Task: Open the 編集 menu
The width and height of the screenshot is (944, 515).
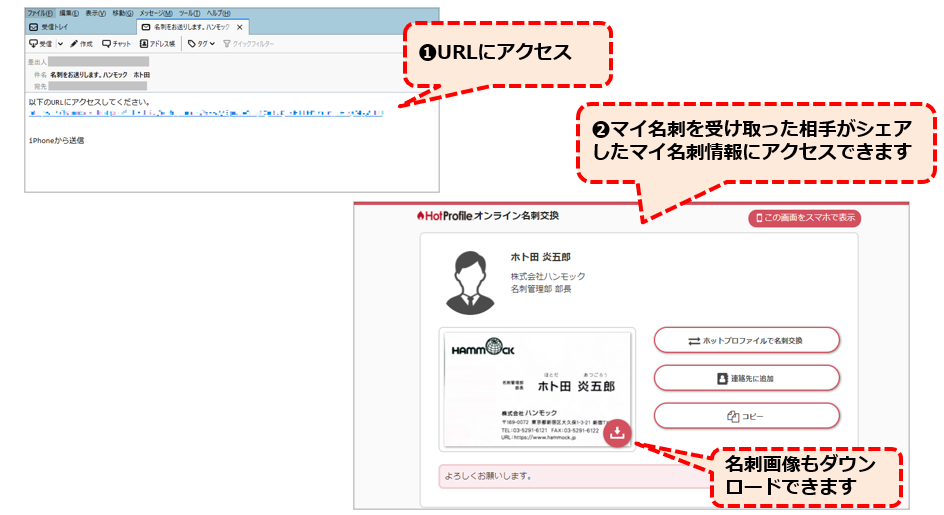Action: coord(69,13)
